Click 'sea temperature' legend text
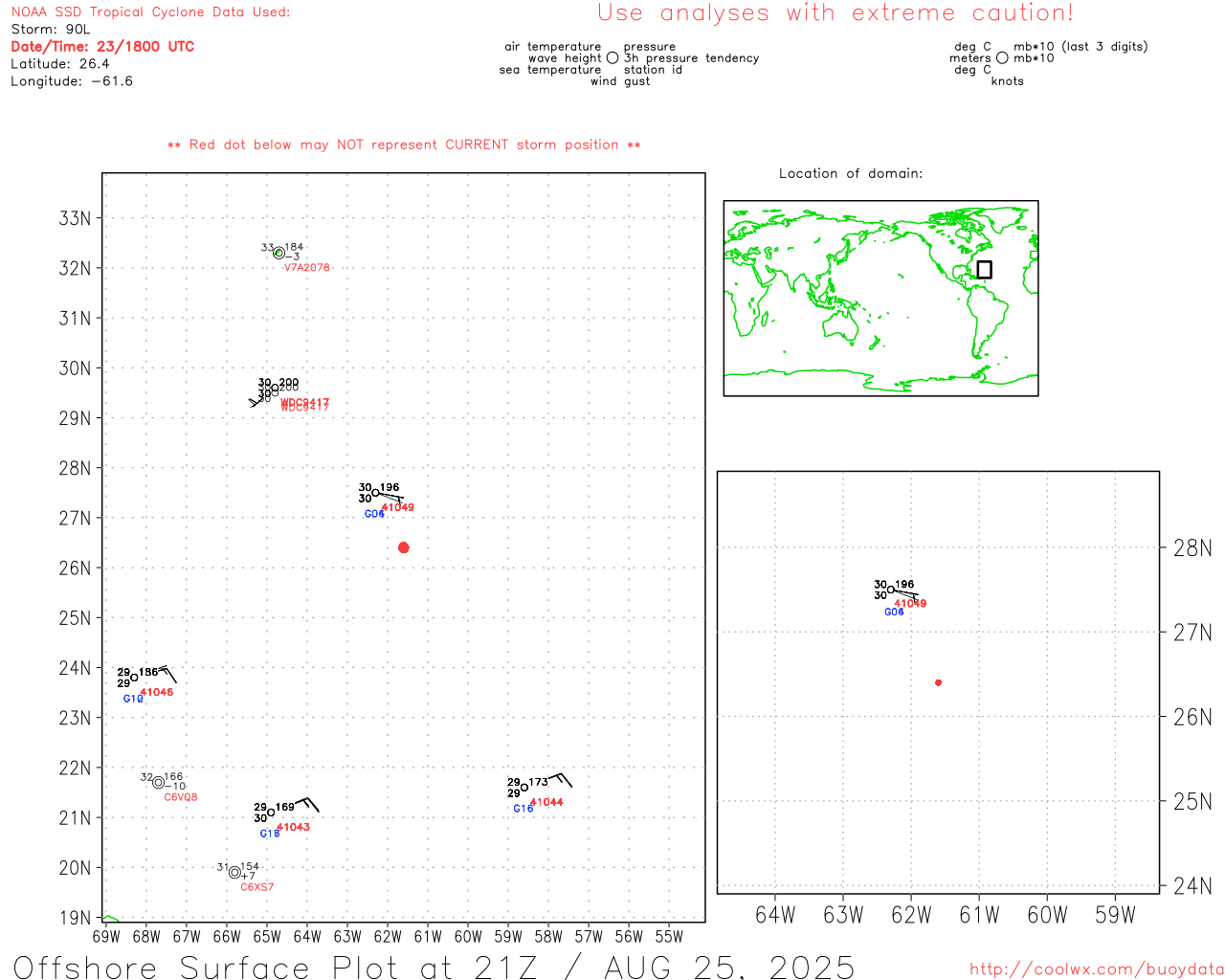This screenshot has width=1225, height=980. tap(550, 70)
